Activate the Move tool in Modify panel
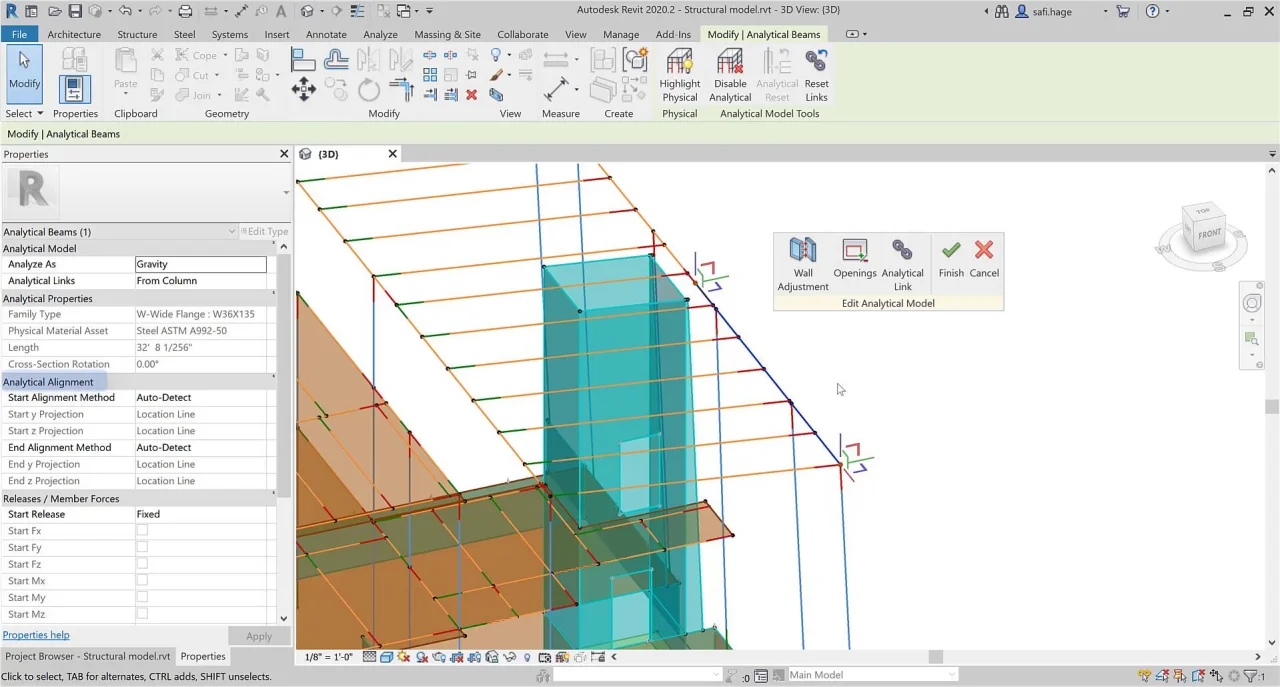The width and height of the screenshot is (1280, 687). (x=303, y=91)
